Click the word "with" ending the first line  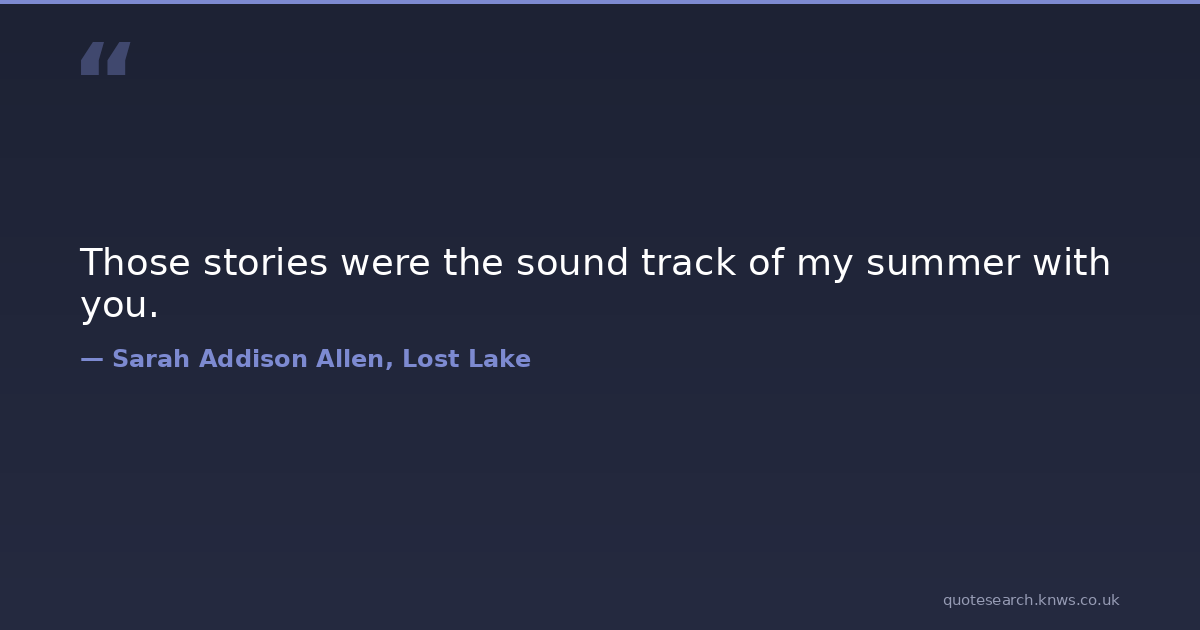pyautogui.click(x=1071, y=263)
